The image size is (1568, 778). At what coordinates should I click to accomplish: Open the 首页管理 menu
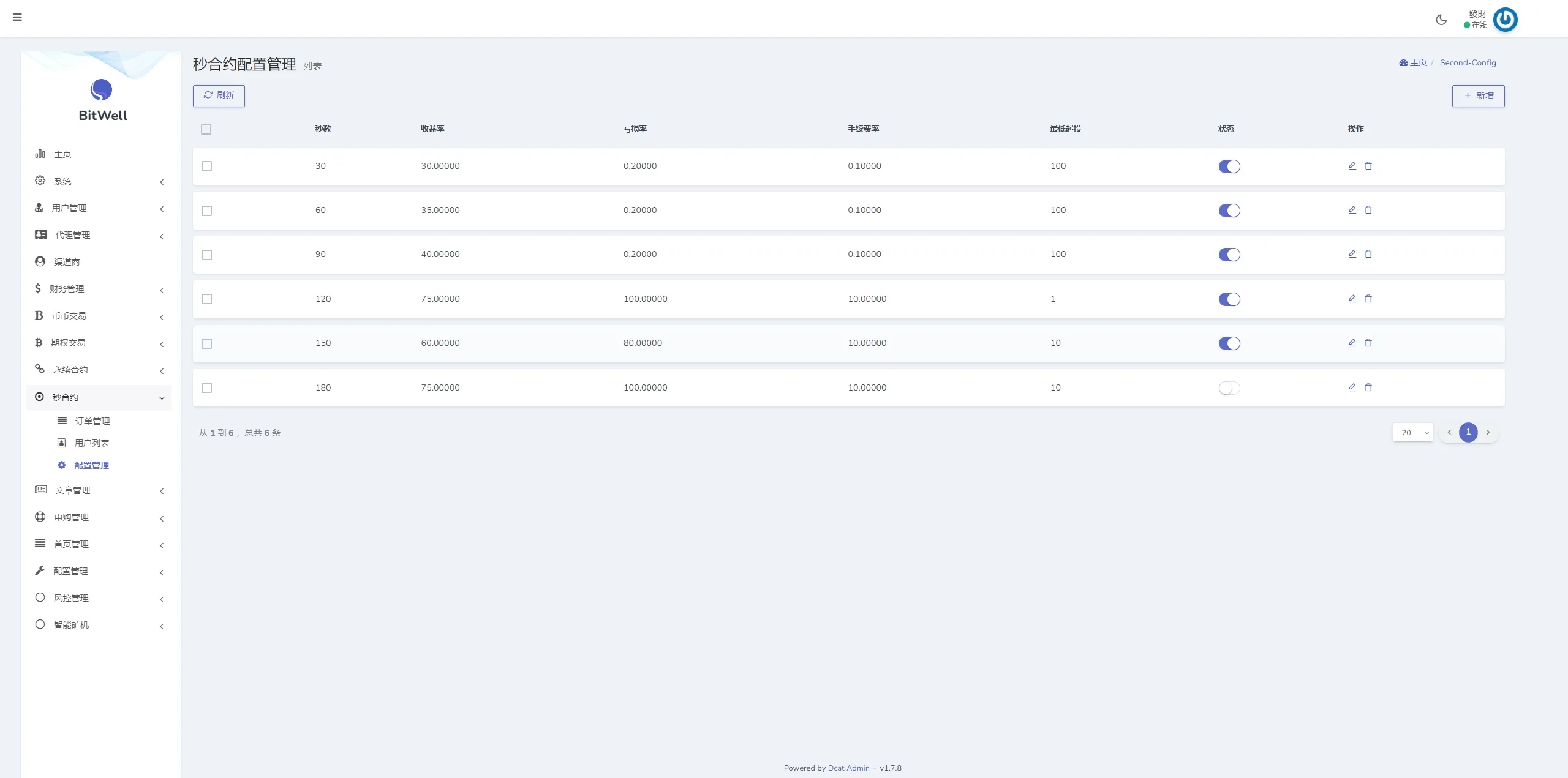tap(99, 544)
